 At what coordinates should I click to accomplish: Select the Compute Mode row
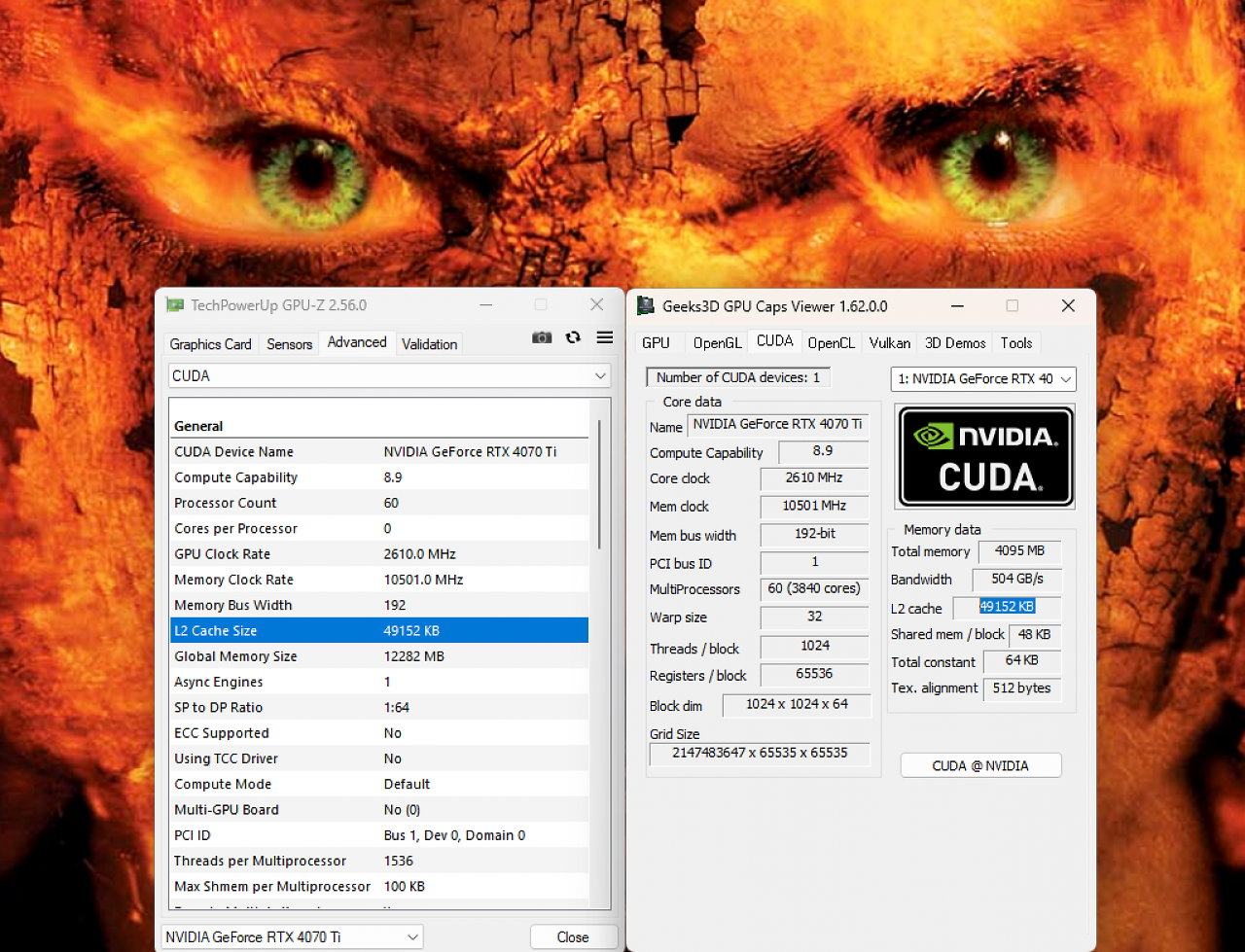[379, 784]
